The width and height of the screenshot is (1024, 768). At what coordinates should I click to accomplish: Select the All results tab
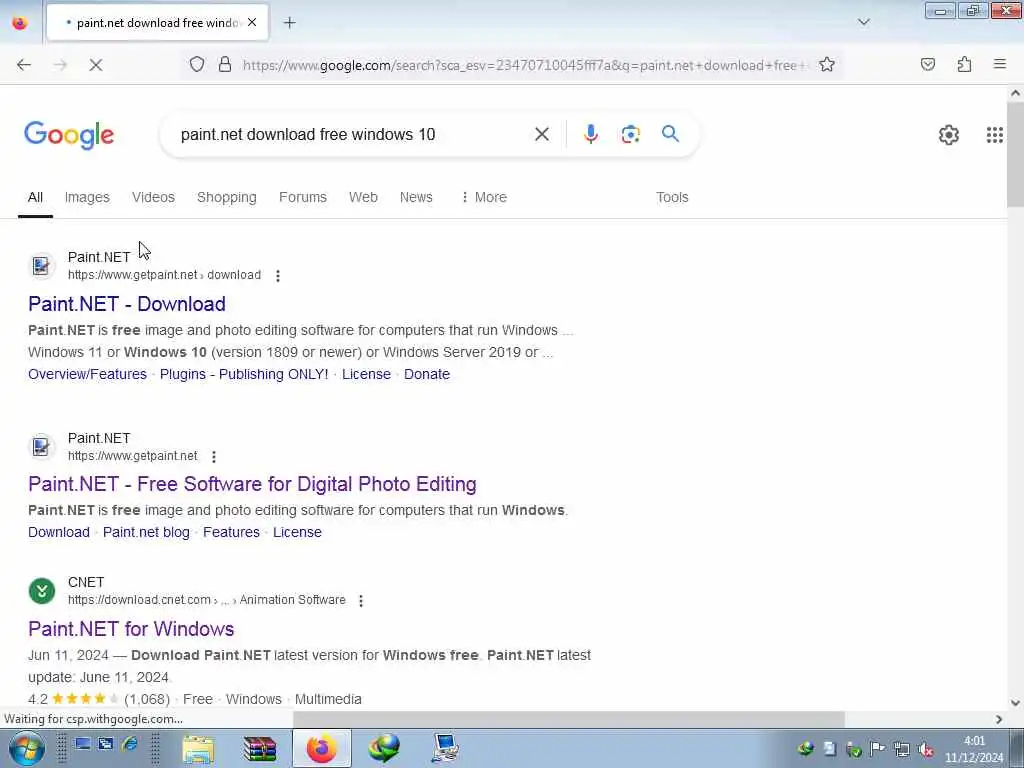35,197
